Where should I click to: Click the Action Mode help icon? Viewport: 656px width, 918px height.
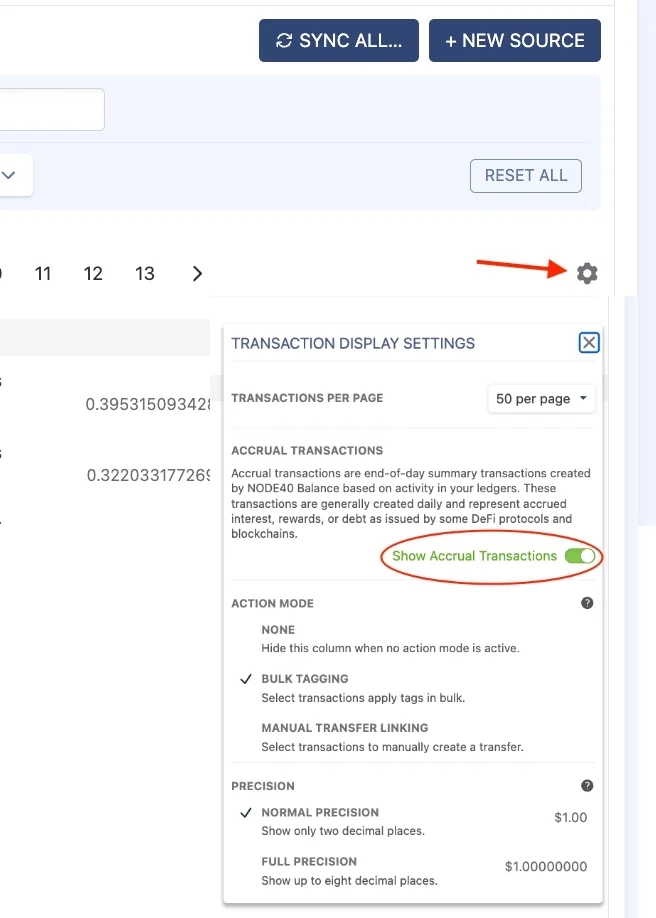pyautogui.click(x=587, y=603)
